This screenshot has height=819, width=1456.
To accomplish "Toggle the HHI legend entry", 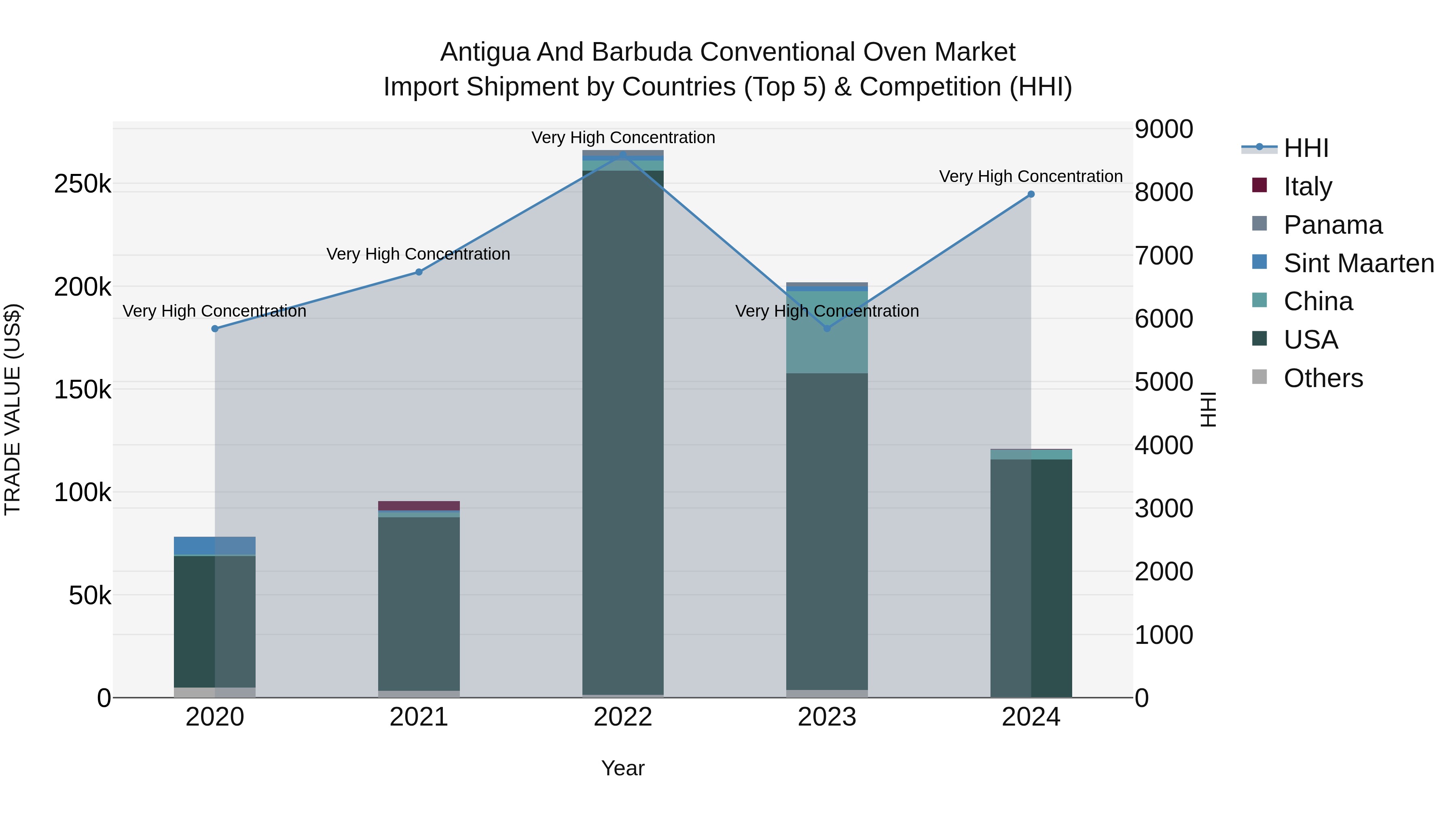I will (x=1285, y=148).
